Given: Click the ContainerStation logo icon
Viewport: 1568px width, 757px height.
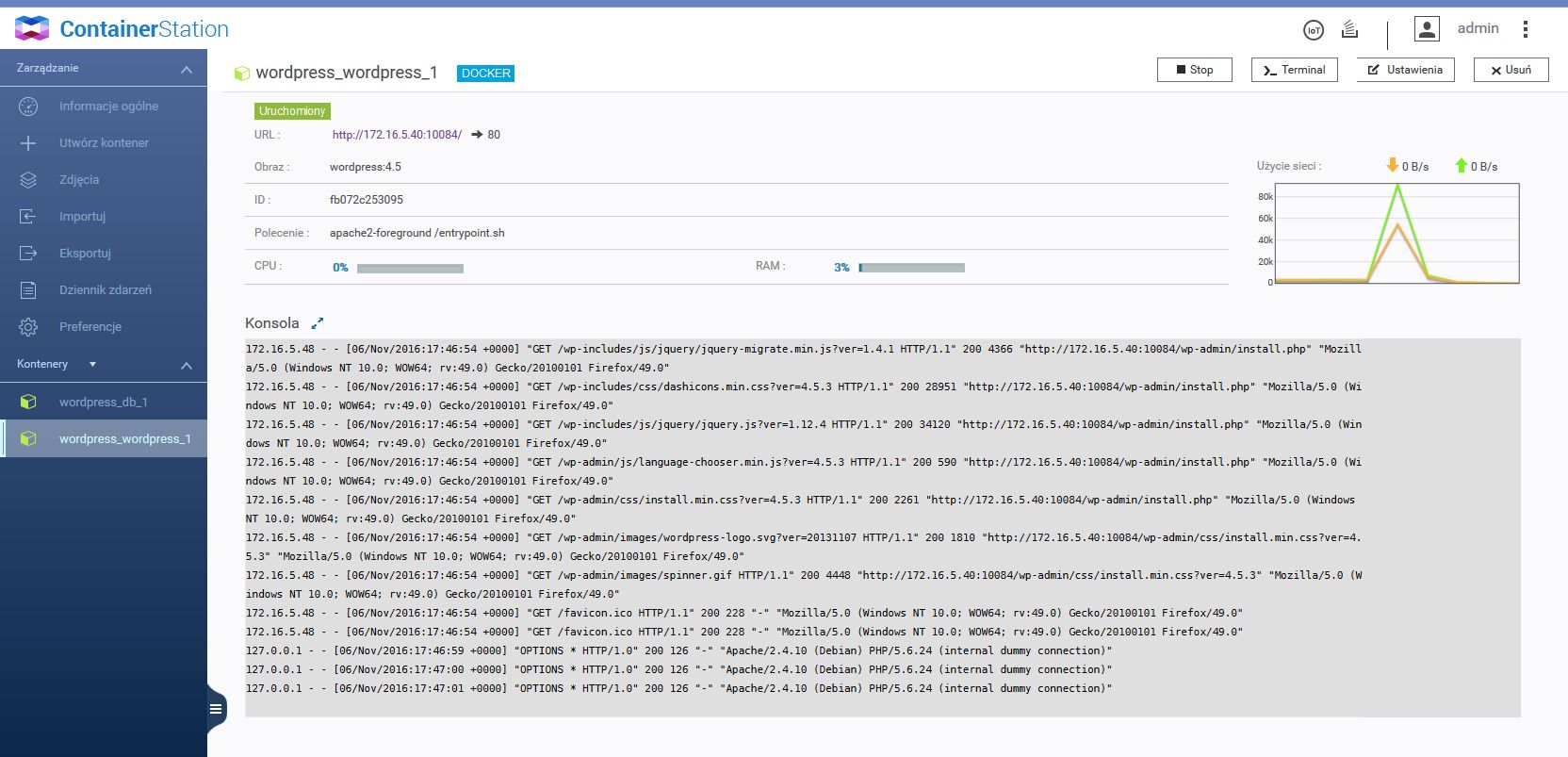Looking at the screenshot, I should (x=32, y=28).
